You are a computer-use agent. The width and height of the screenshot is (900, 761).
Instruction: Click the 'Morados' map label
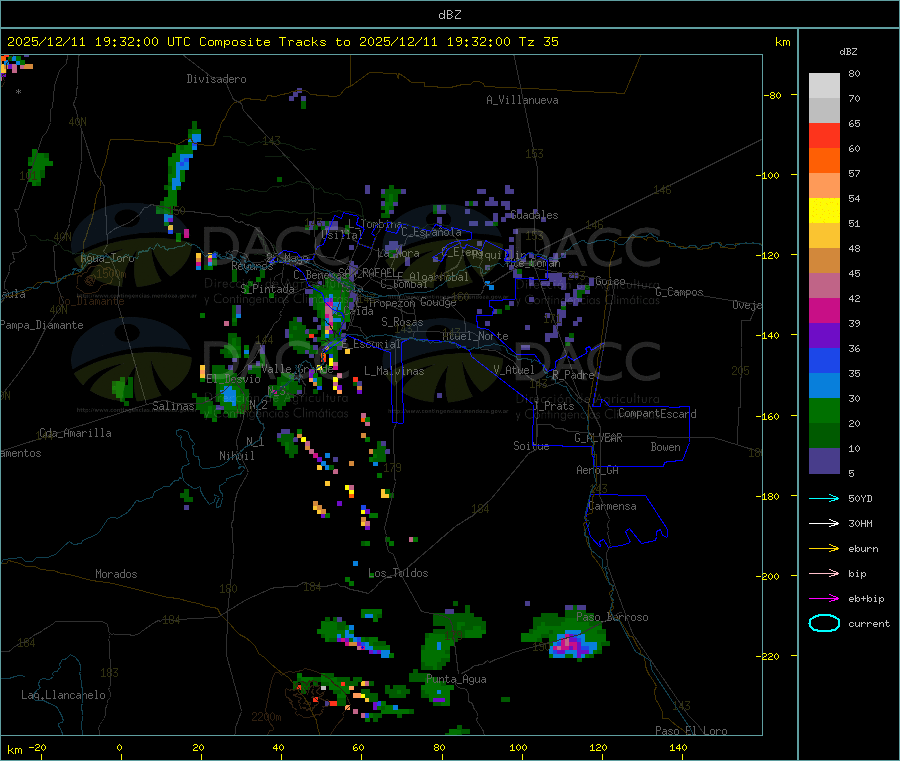pos(116,574)
